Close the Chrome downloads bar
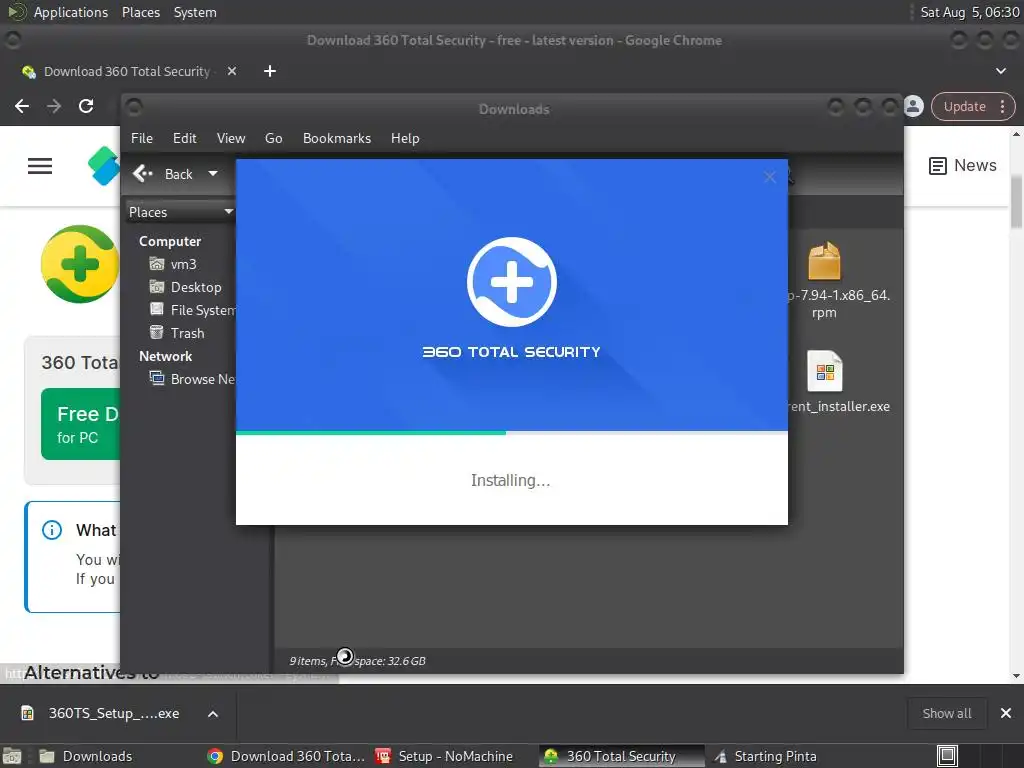1024x768 pixels. [1006, 713]
